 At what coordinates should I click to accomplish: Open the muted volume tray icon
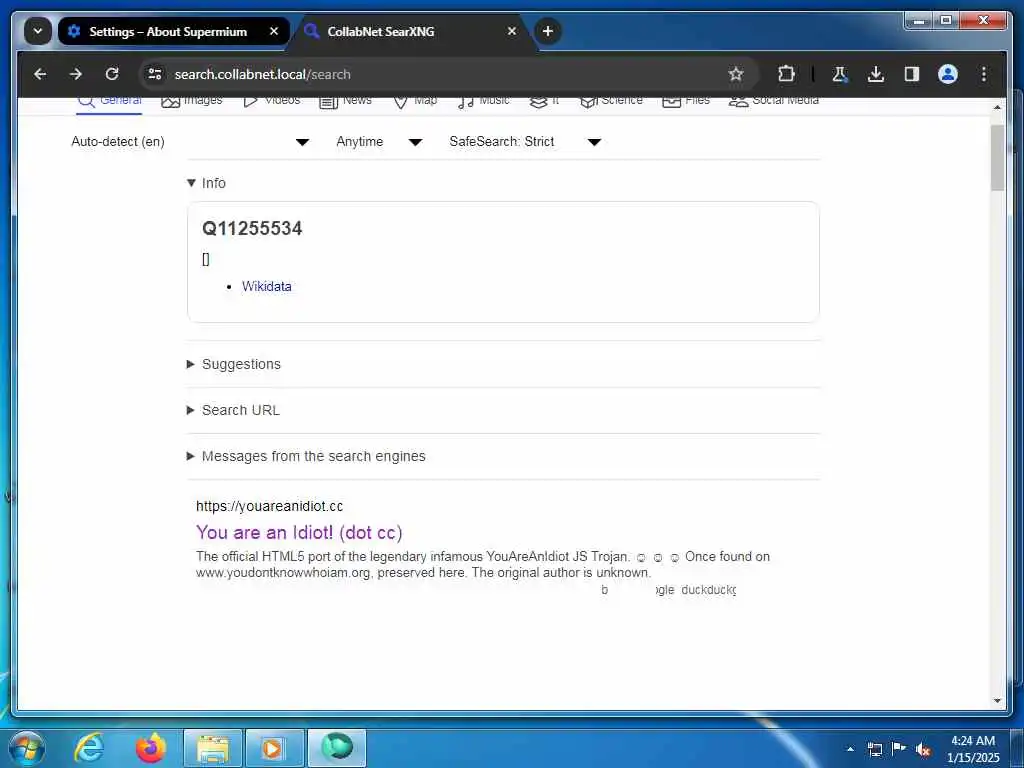pos(923,750)
